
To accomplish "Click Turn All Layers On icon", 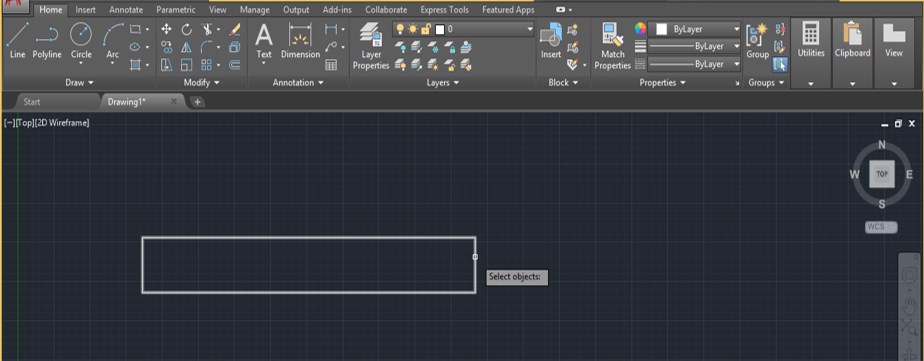I will click(400, 64).
